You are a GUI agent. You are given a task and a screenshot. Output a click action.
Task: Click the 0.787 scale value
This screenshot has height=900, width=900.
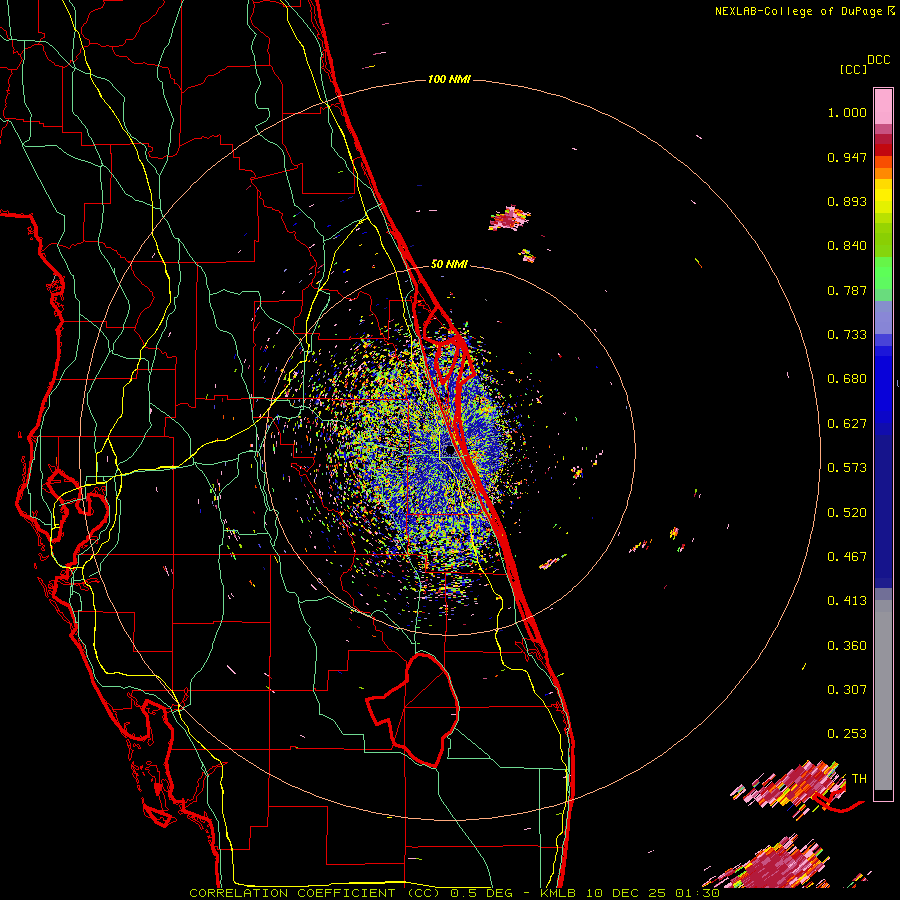coord(847,290)
